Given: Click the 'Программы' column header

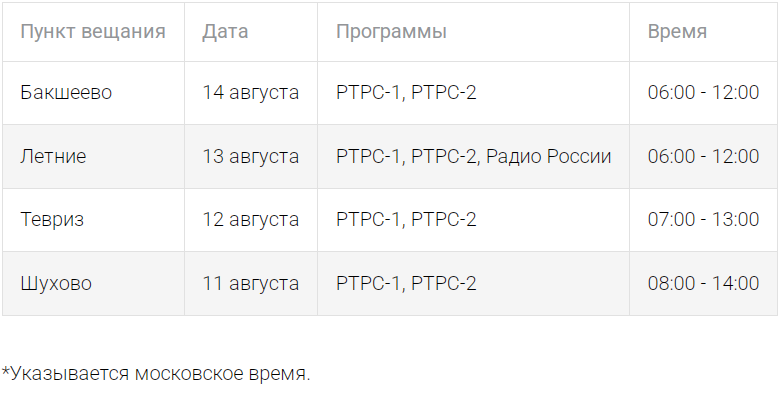Looking at the screenshot, I should pos(473,32).
